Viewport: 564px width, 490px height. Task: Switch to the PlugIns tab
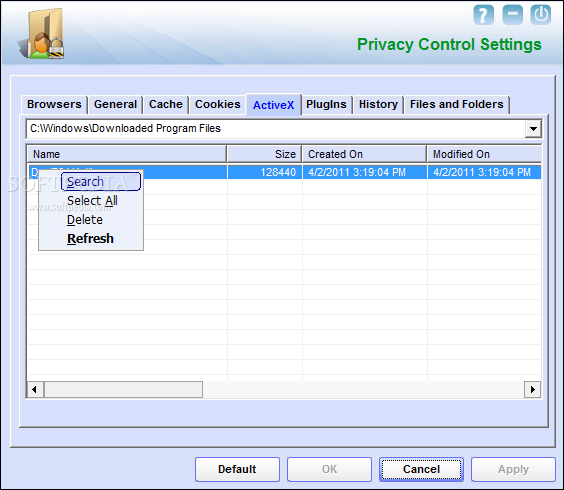pos(326,104)
